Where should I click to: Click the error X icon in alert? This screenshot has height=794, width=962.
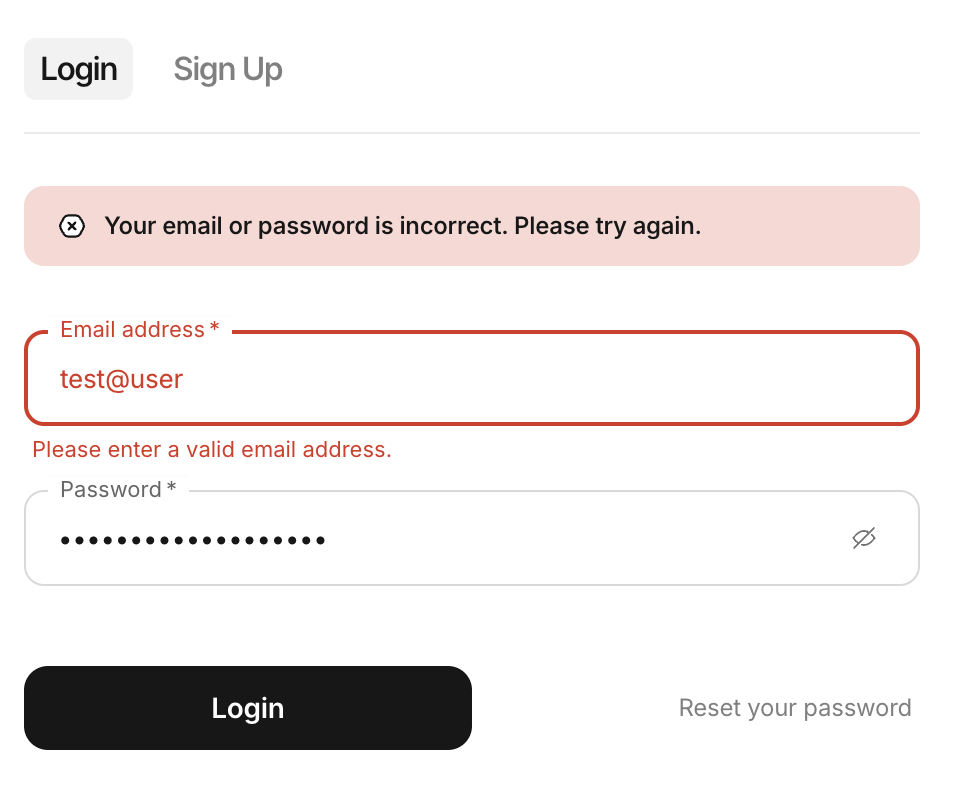[x=72, y=226]
